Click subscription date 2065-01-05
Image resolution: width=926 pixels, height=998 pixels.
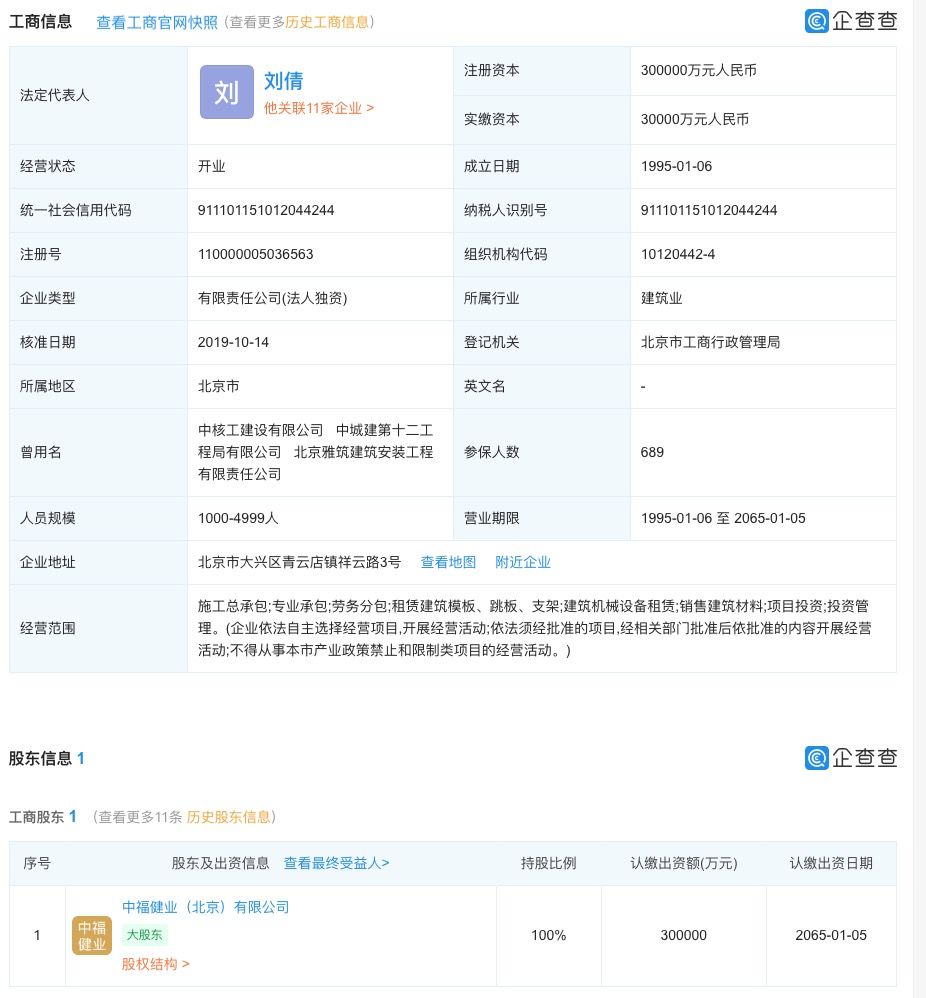tap(831, 935)
